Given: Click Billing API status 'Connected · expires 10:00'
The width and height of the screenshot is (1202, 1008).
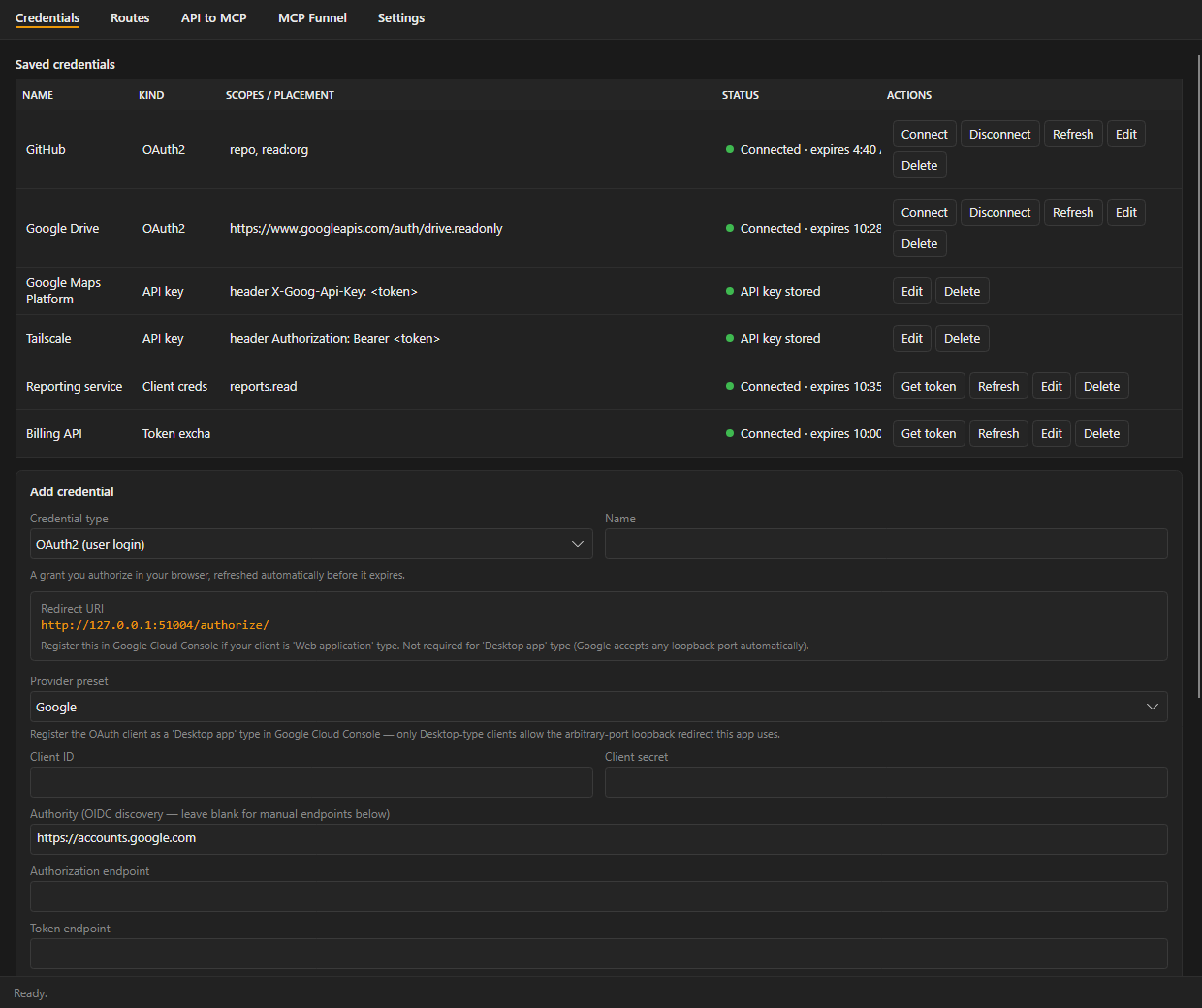Looking at the screenshot, I should (x=804, y=433).
